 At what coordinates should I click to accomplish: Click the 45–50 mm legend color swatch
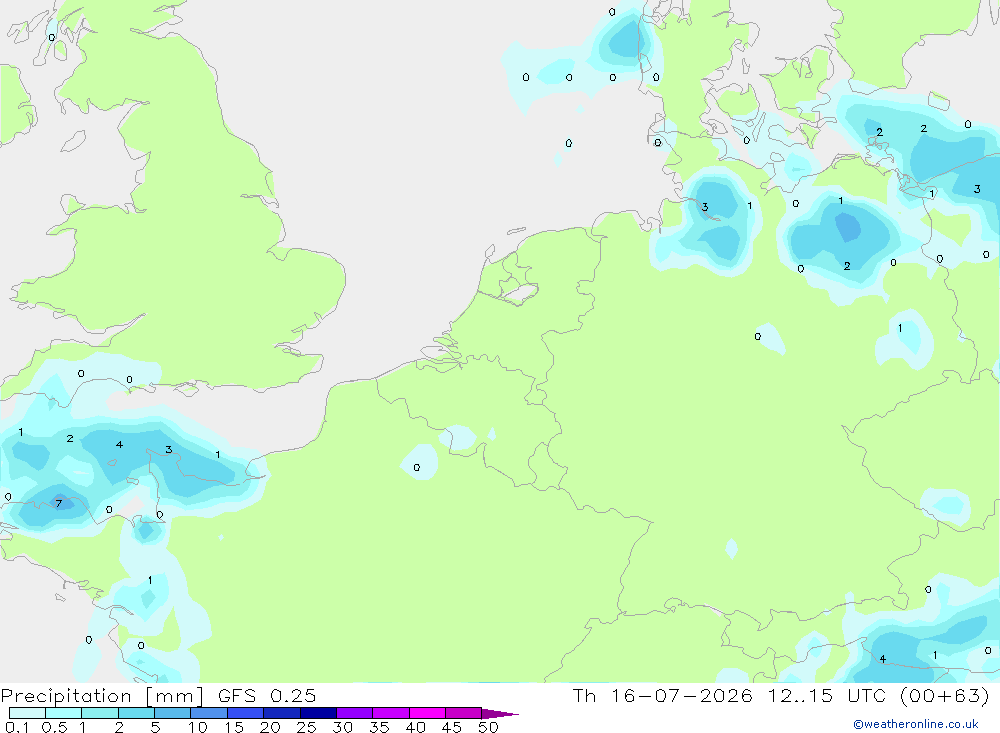(x=464, y=713)
